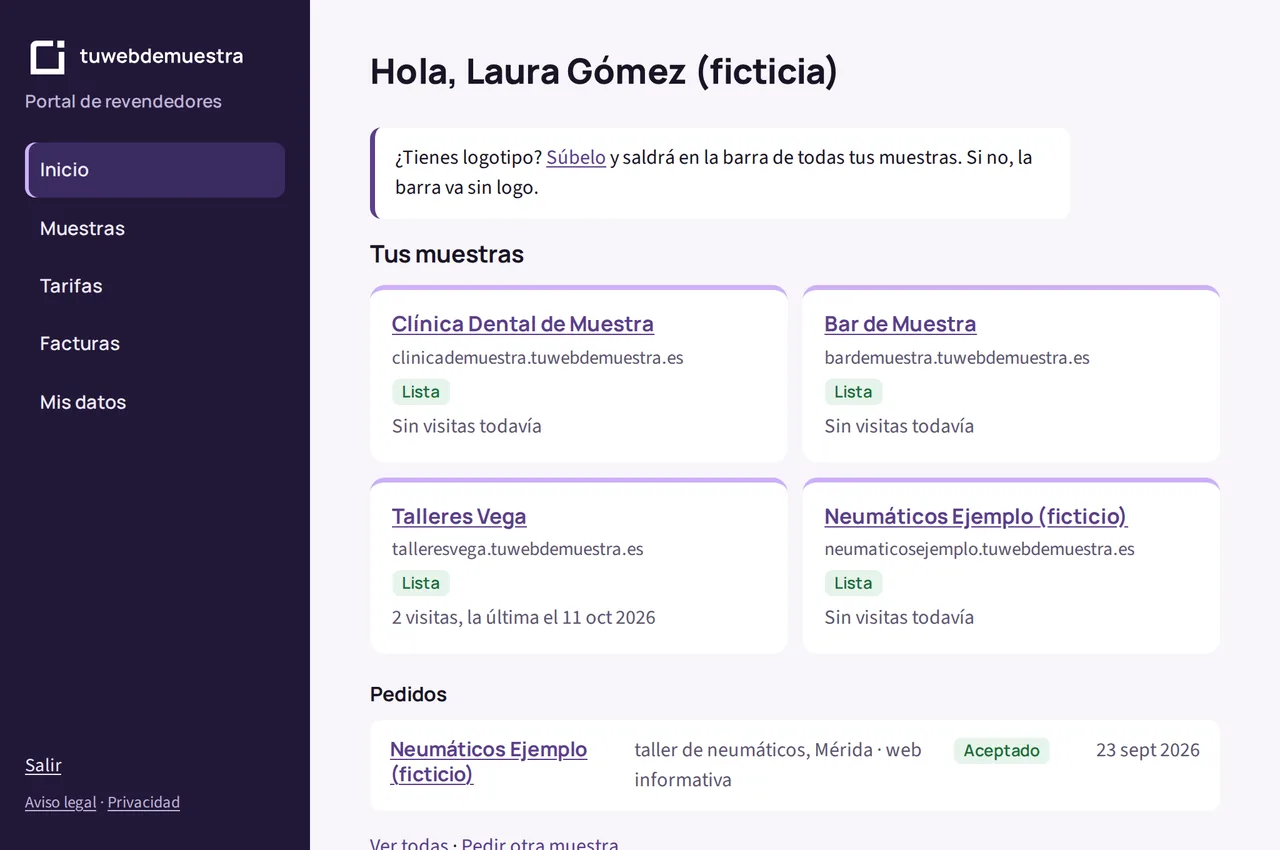
Task: Click the tuwebdemuestra logo icon
Action: click(47, 57)
